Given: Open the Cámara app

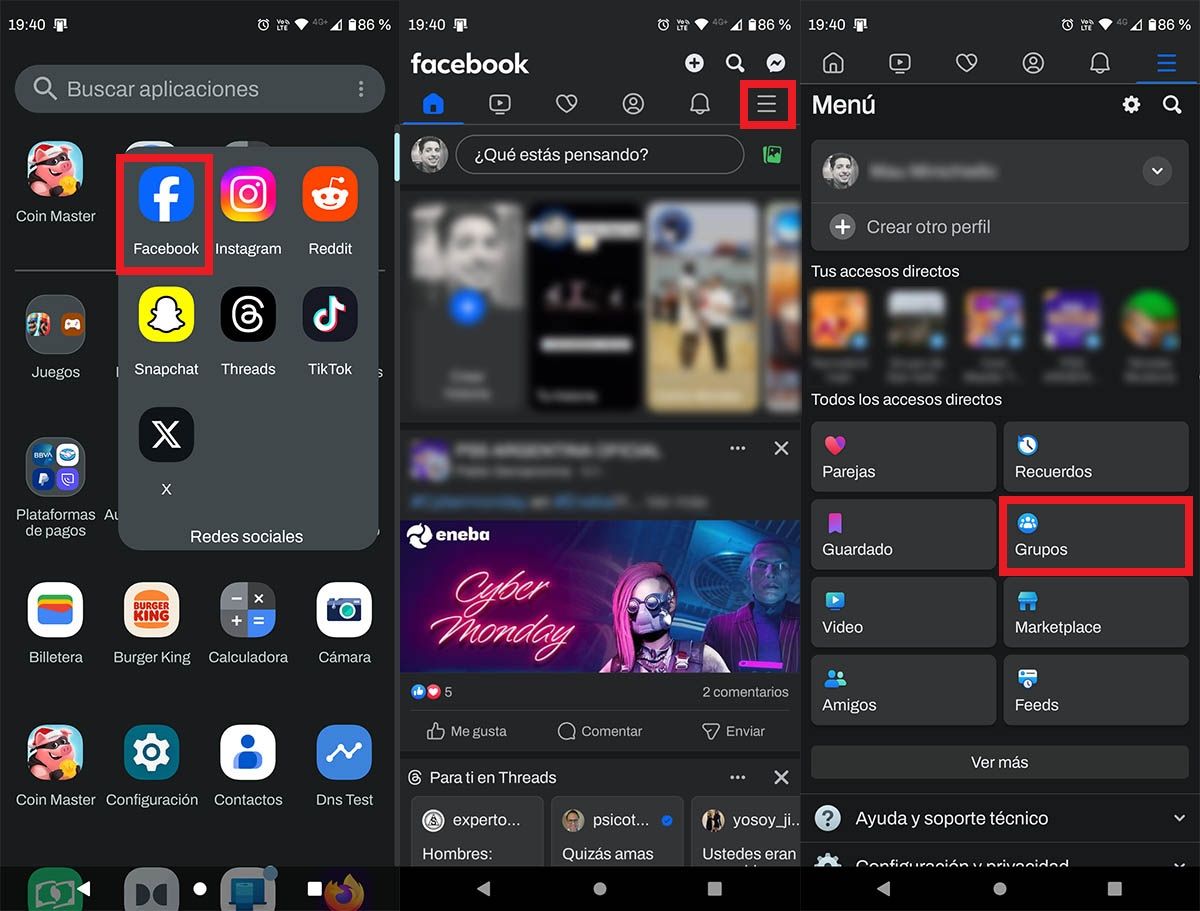Looking at the screenshot, I should click(x=344, y=610).
